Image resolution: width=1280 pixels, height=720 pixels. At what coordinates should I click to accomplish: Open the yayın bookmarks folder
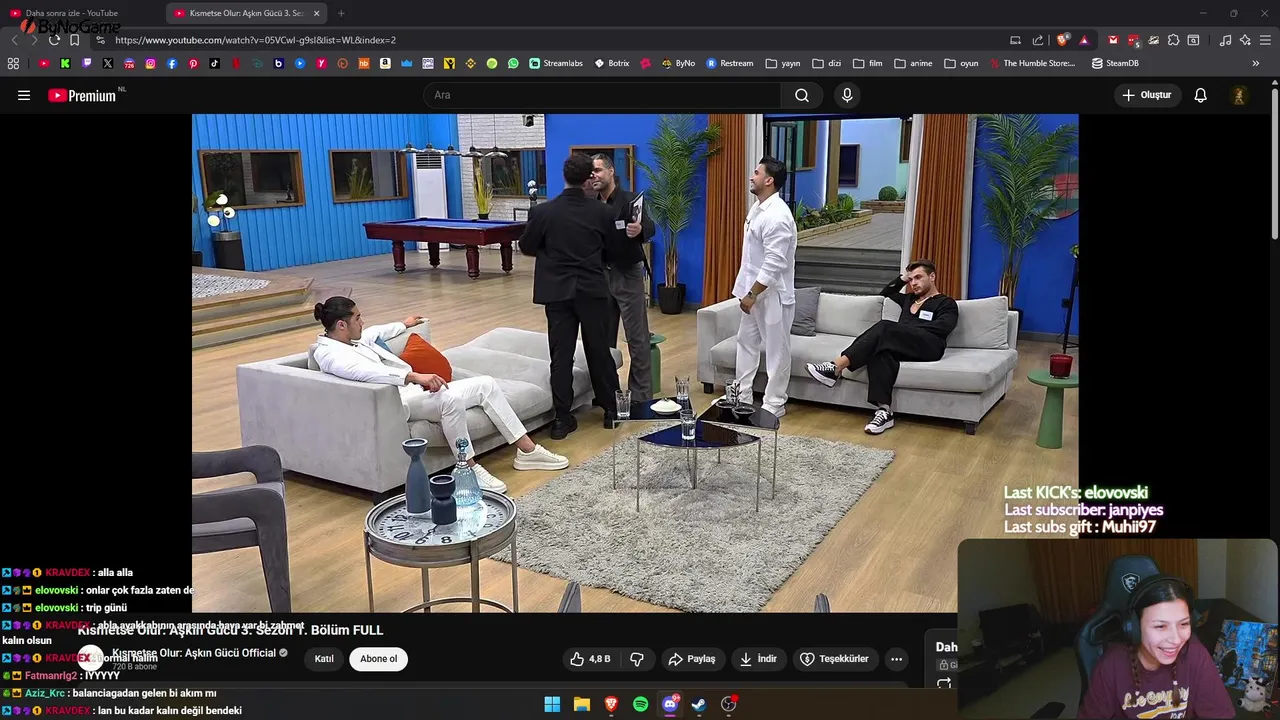[x=783, y=63]
